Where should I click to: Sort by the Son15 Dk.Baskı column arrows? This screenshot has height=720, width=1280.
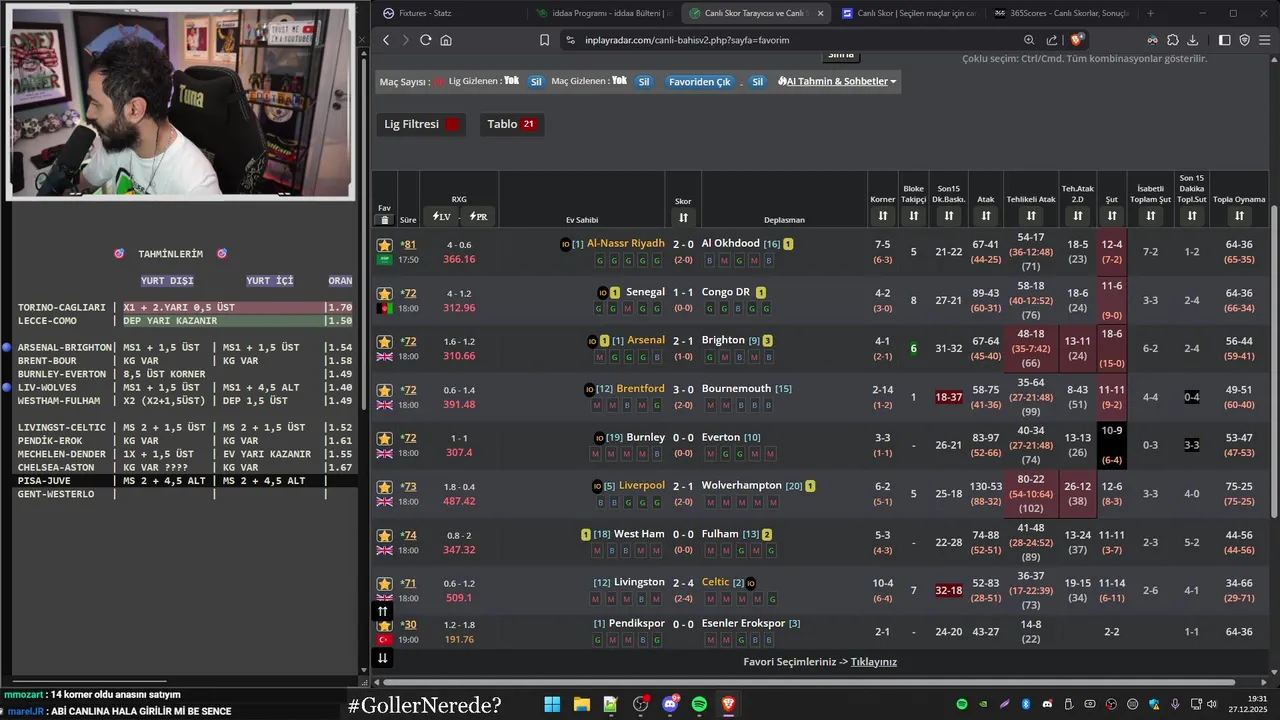(x=948, y=216)
